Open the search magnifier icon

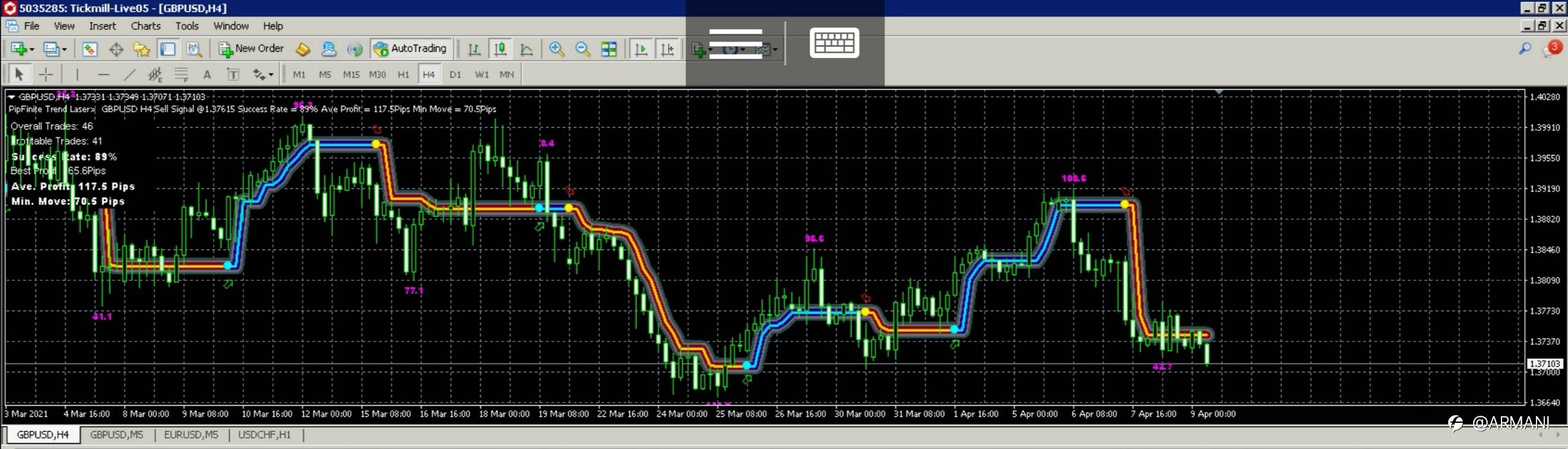pyautogui.click(x=1525, y=49)
